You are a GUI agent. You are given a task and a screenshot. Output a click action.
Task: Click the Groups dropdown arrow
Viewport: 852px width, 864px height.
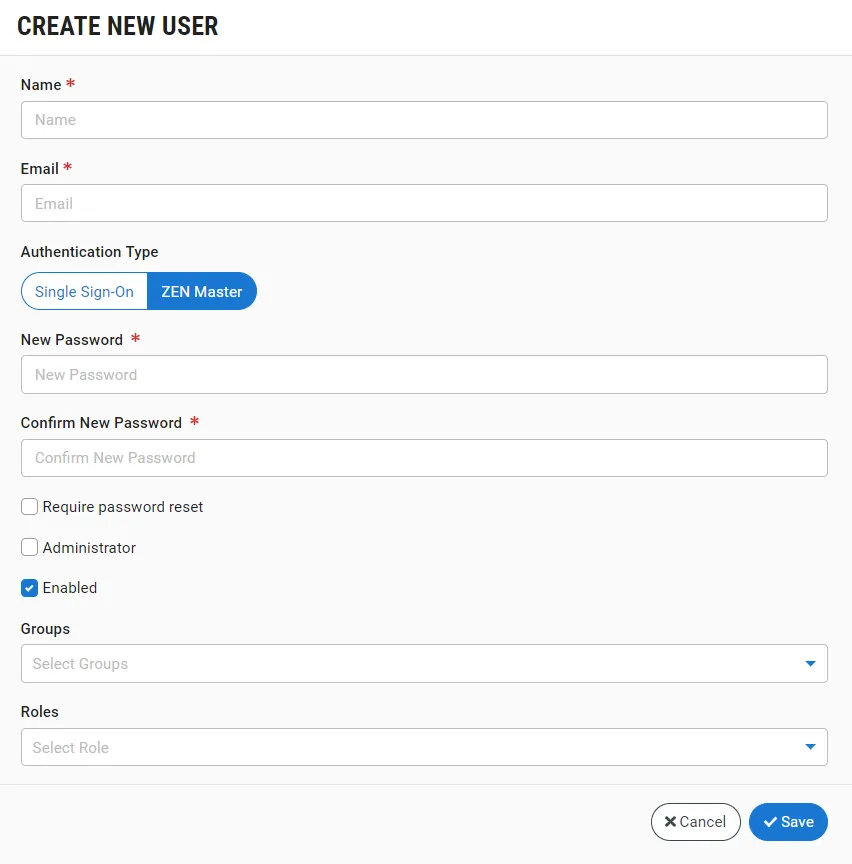(810, 663)
